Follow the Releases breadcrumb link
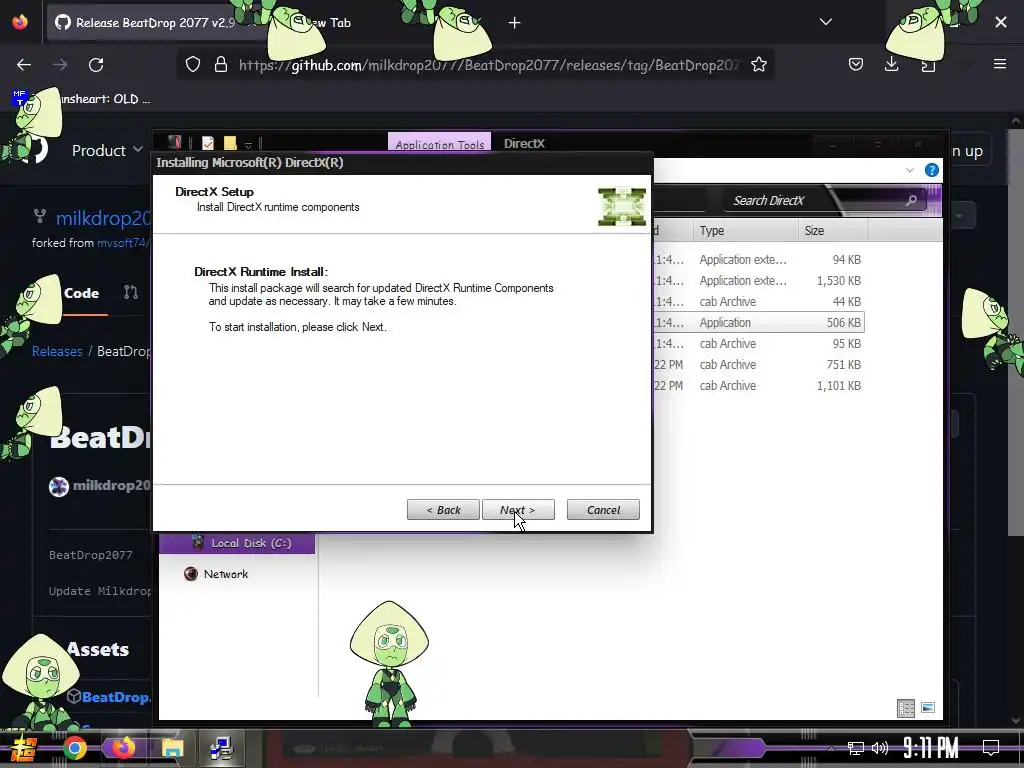 tap(57, 351)
